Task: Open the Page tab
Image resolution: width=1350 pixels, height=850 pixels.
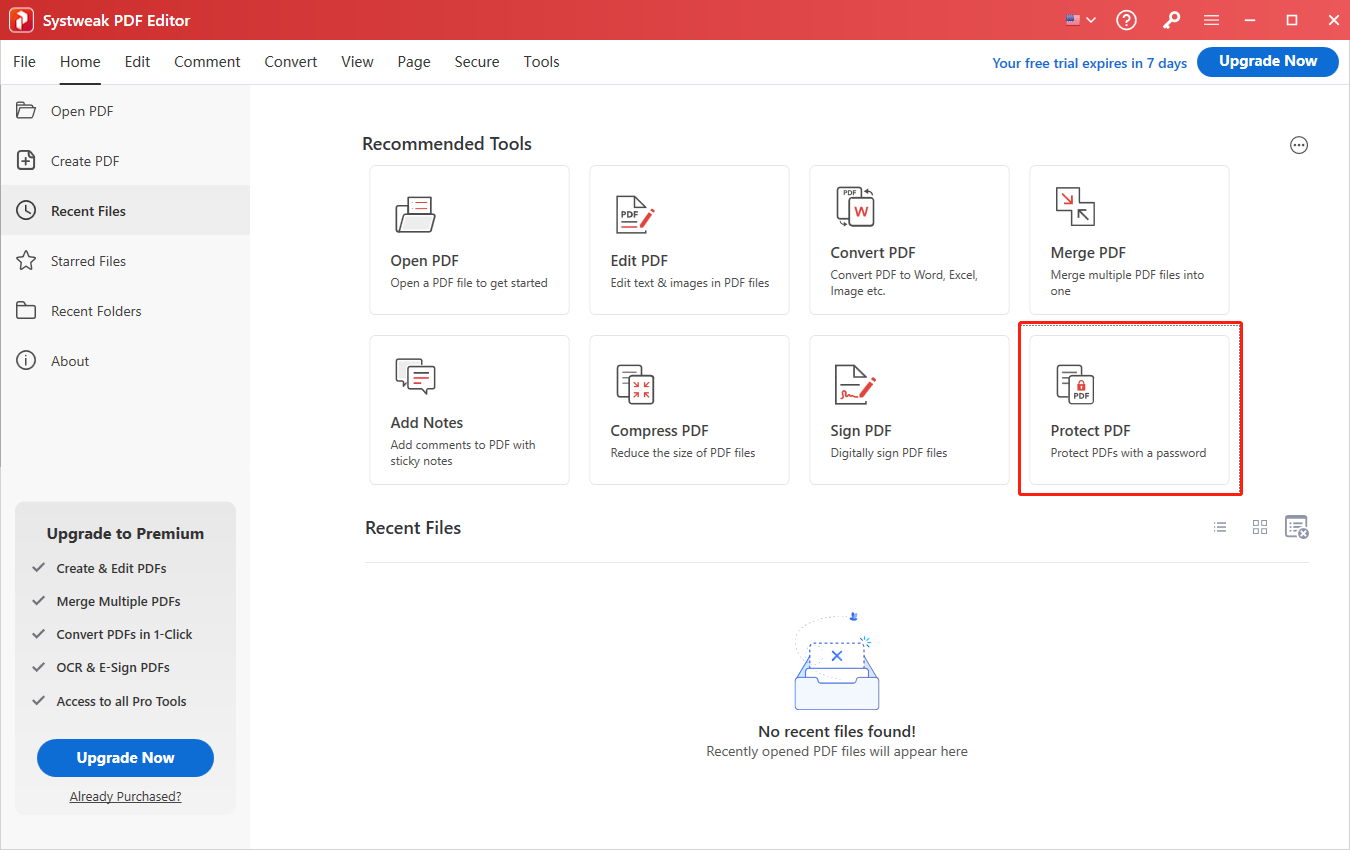Action: coord(414,62)
